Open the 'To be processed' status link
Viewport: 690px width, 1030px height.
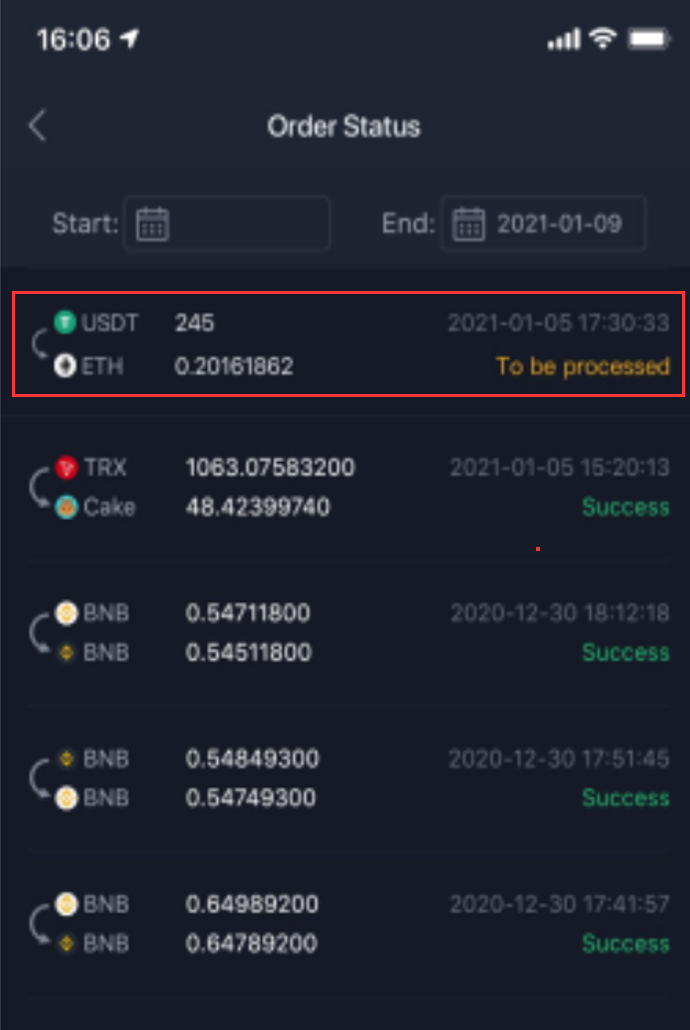[582, 366]
